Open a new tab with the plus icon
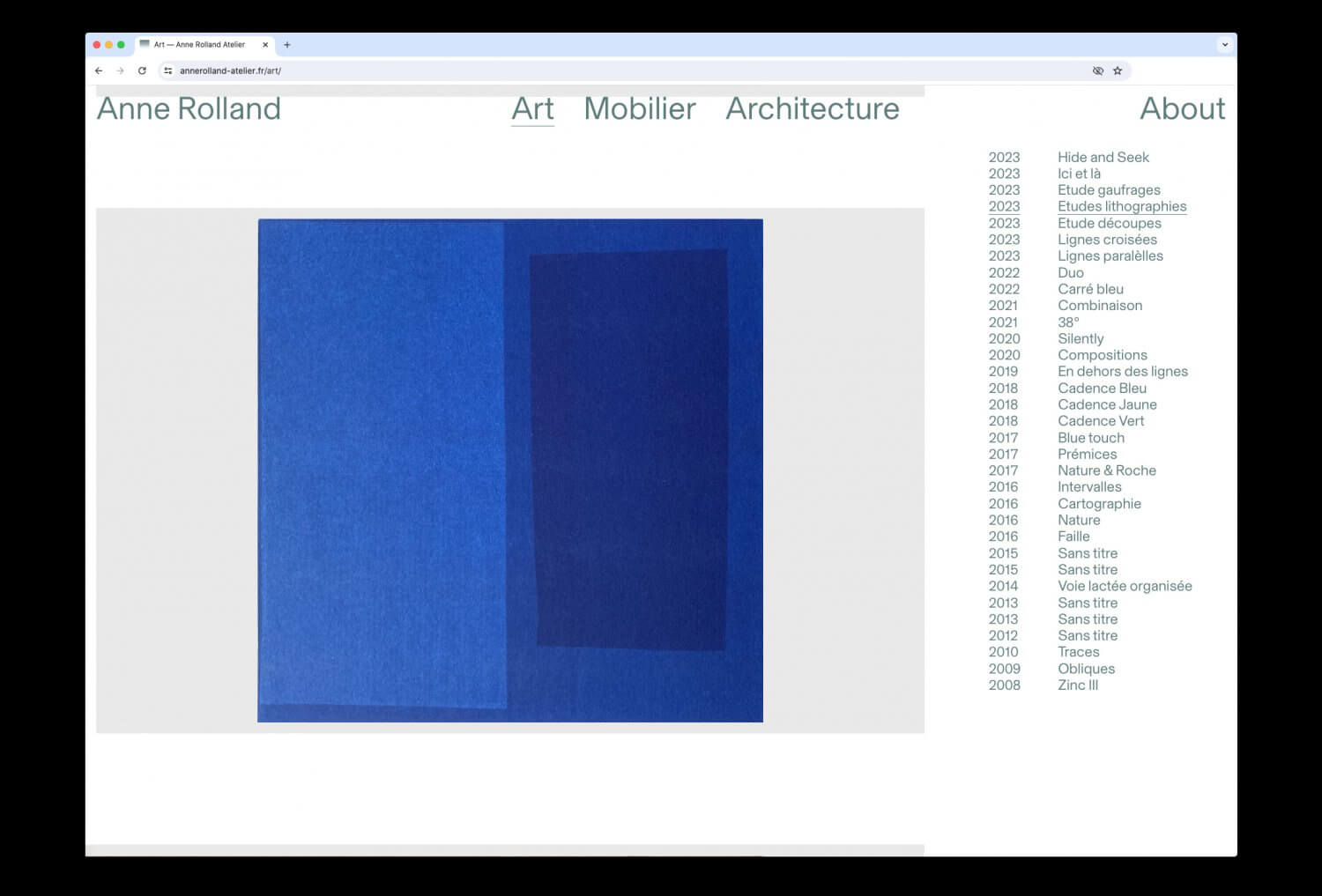This screenshot has height=896, width=1322. (287, 45)
